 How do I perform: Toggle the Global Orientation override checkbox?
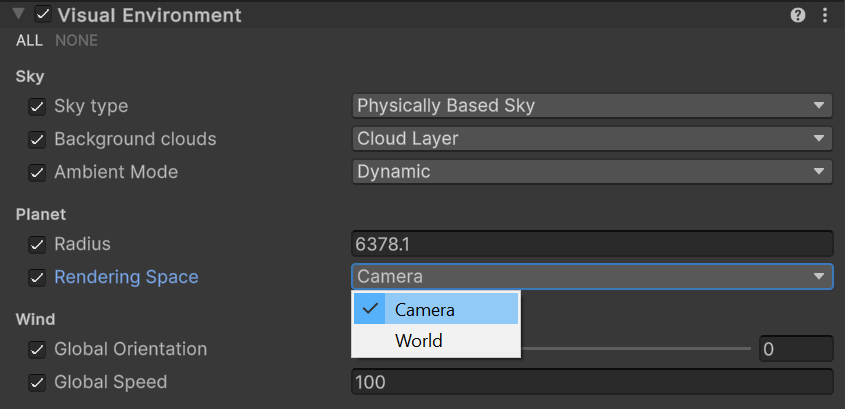(x=37, y=349)
